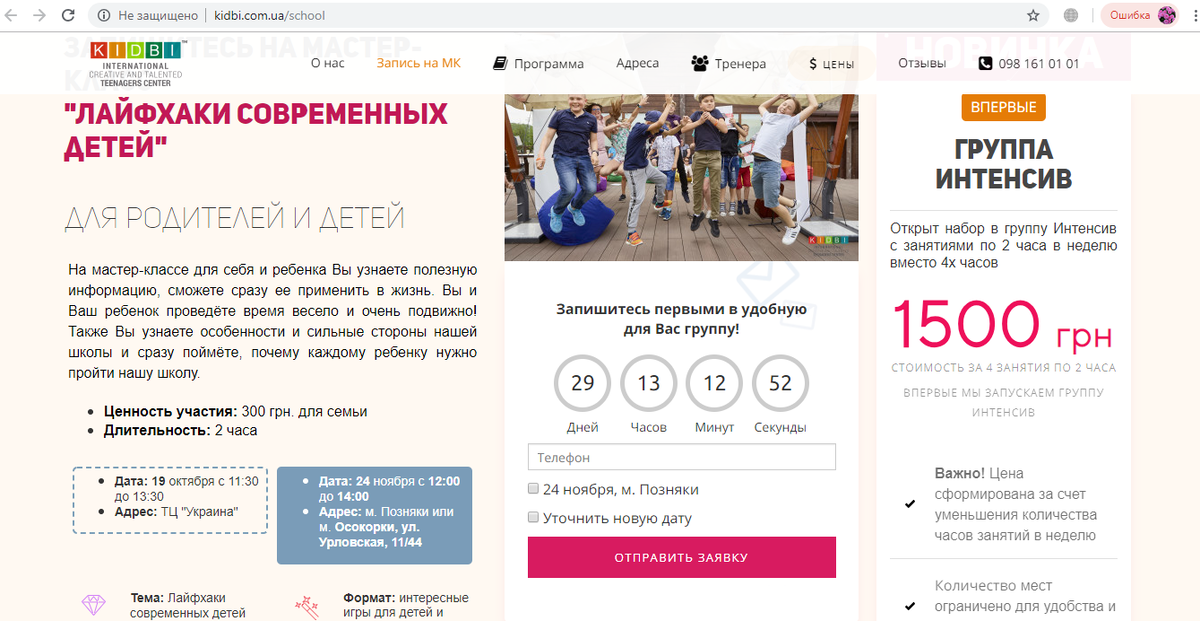Focus the 'Телефон' input field

coord(682,457)
